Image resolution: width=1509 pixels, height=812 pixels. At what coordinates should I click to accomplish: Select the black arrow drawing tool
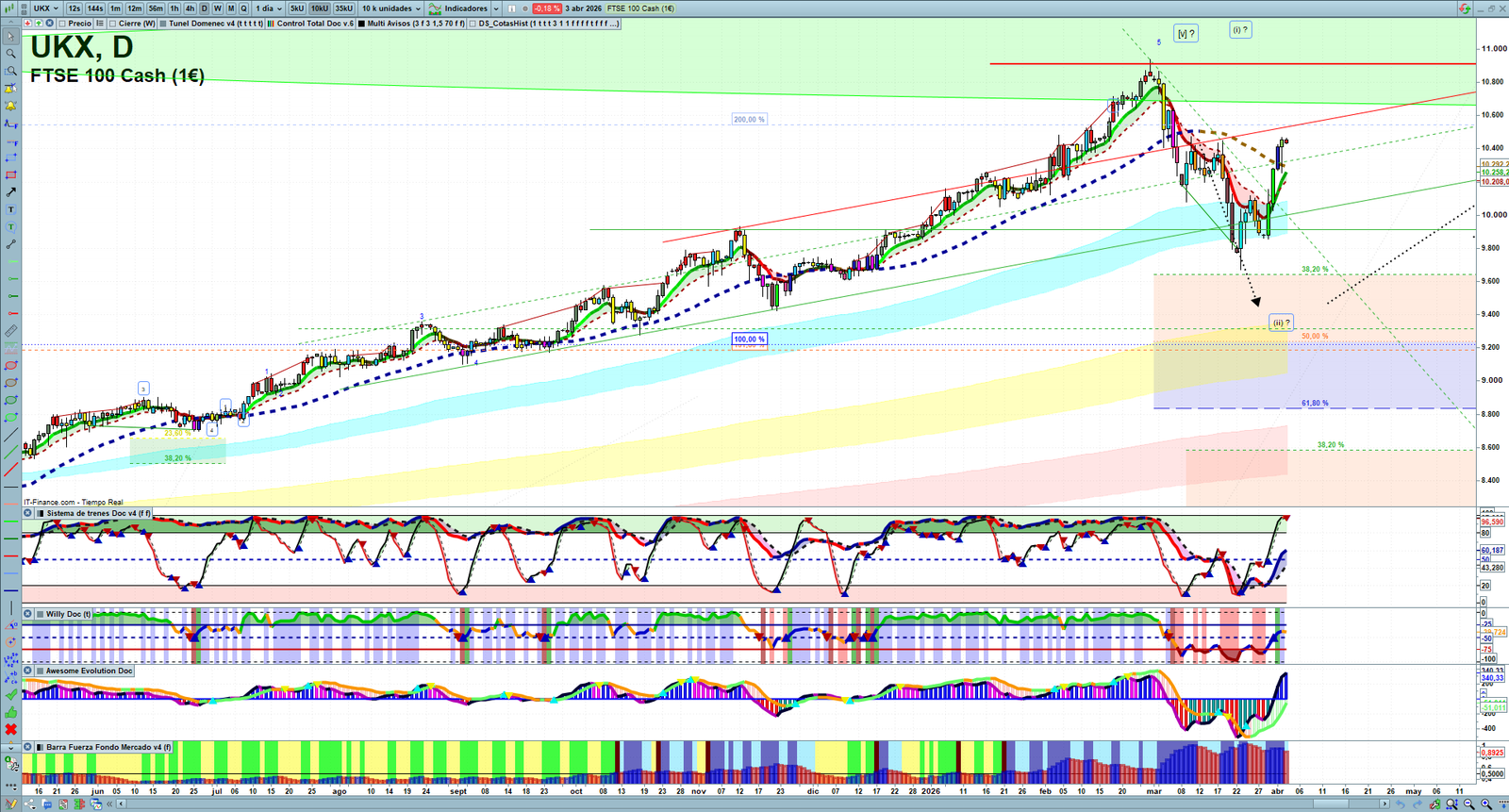(x=10, y=192)
